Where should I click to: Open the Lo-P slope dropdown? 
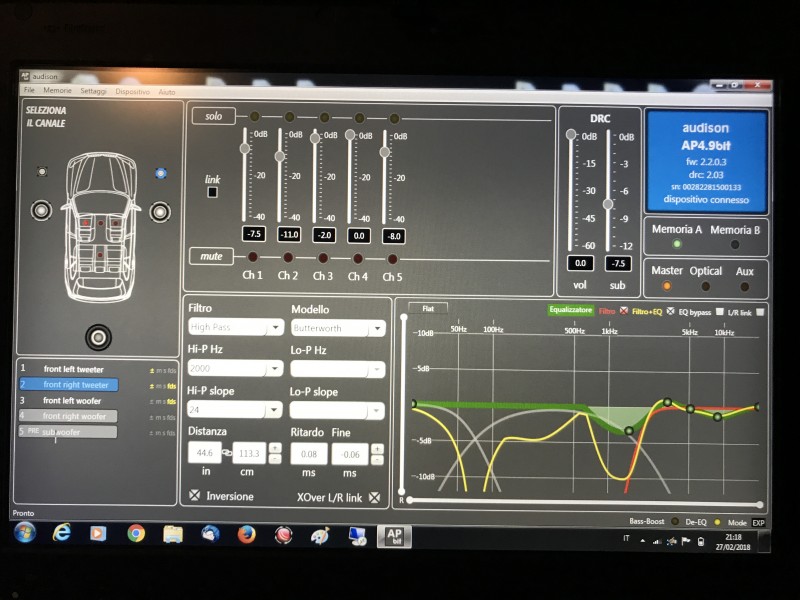(337, 411)
